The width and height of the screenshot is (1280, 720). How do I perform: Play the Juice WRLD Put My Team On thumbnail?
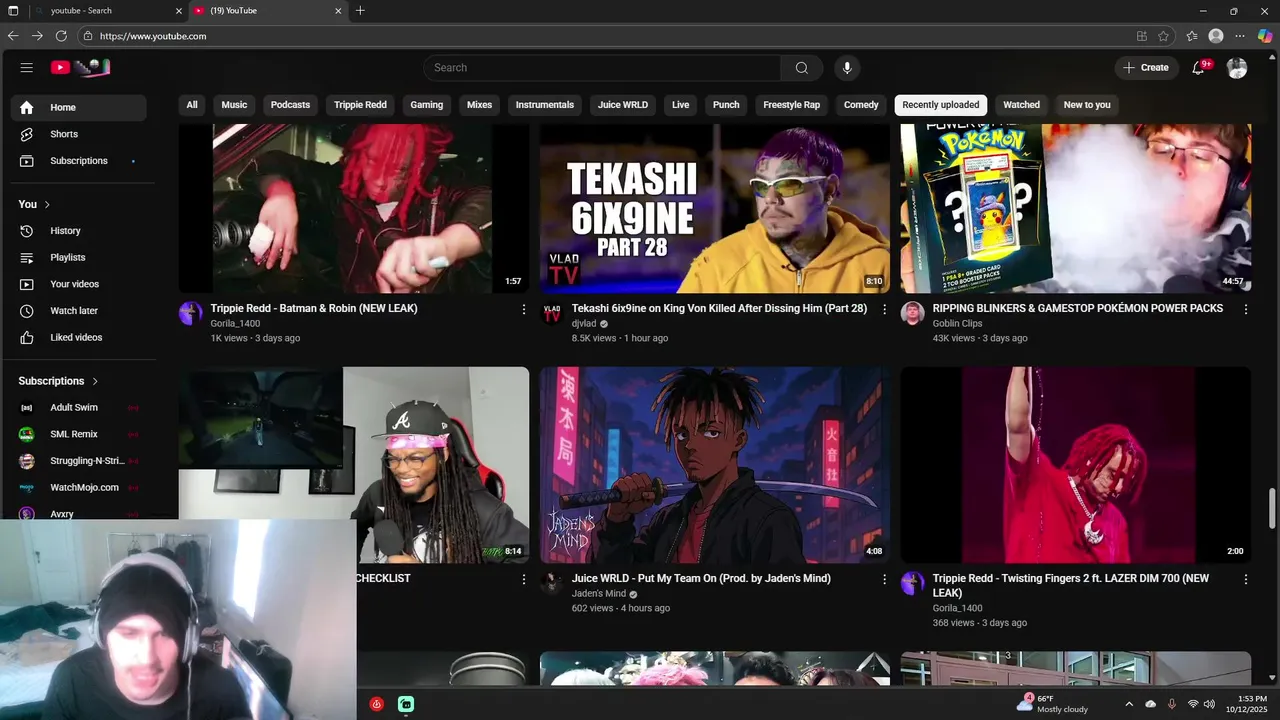[715, 465]
